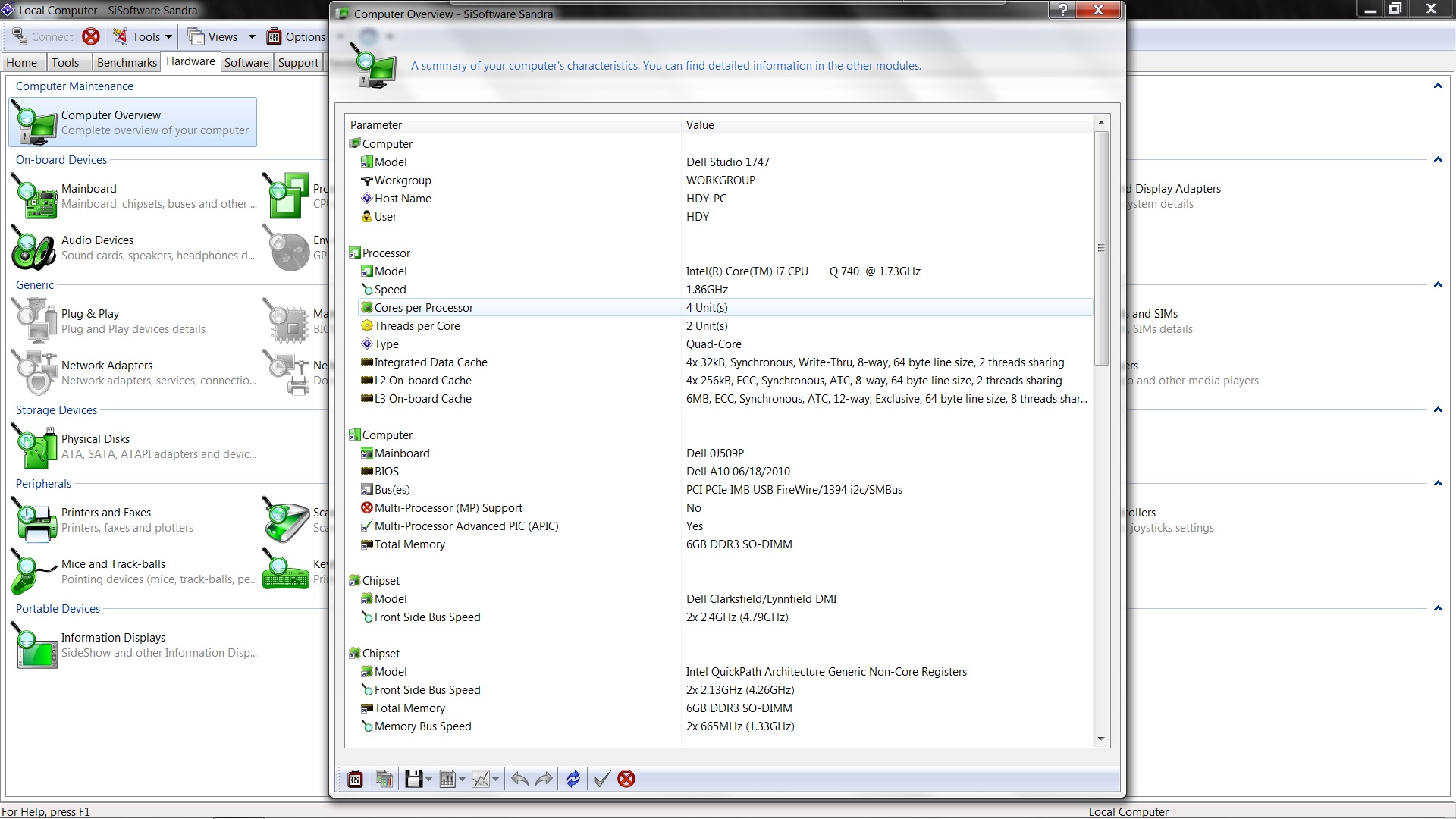The image size is (1456, 819).
Task: Click the red cancel icon in dialog toolbar
Action: [x=626, y=779]
